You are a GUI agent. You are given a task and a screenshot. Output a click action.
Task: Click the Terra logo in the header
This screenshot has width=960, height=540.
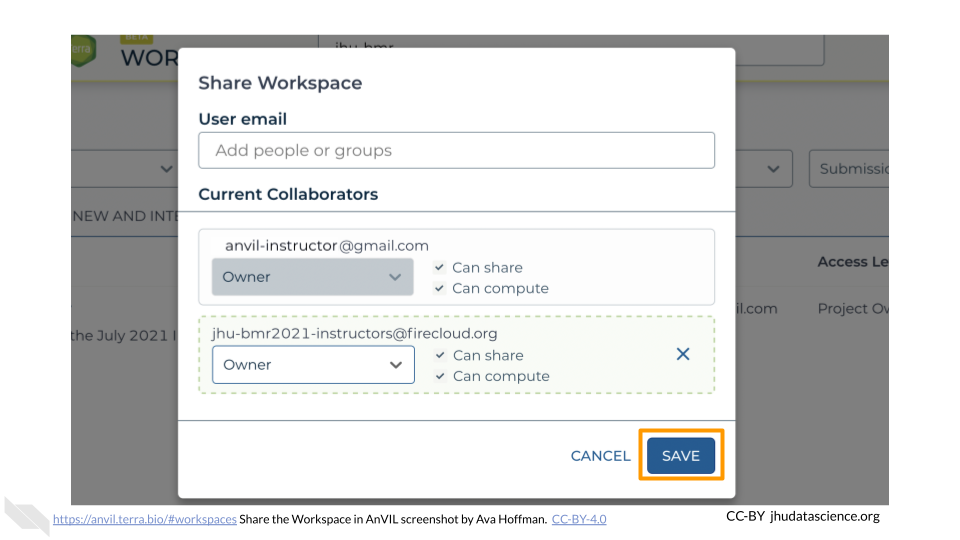coord(83,52)
